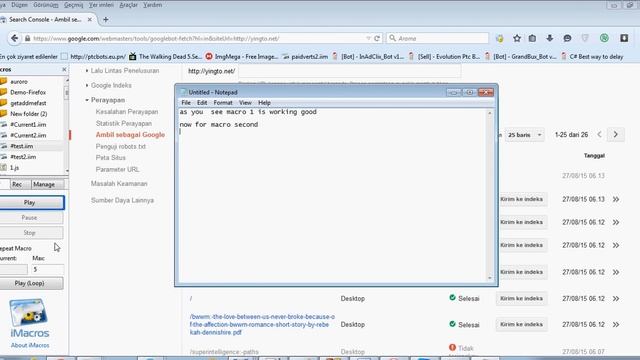Click the Play (Loop) button
640x360 pixels.
(x=29, y=283)
